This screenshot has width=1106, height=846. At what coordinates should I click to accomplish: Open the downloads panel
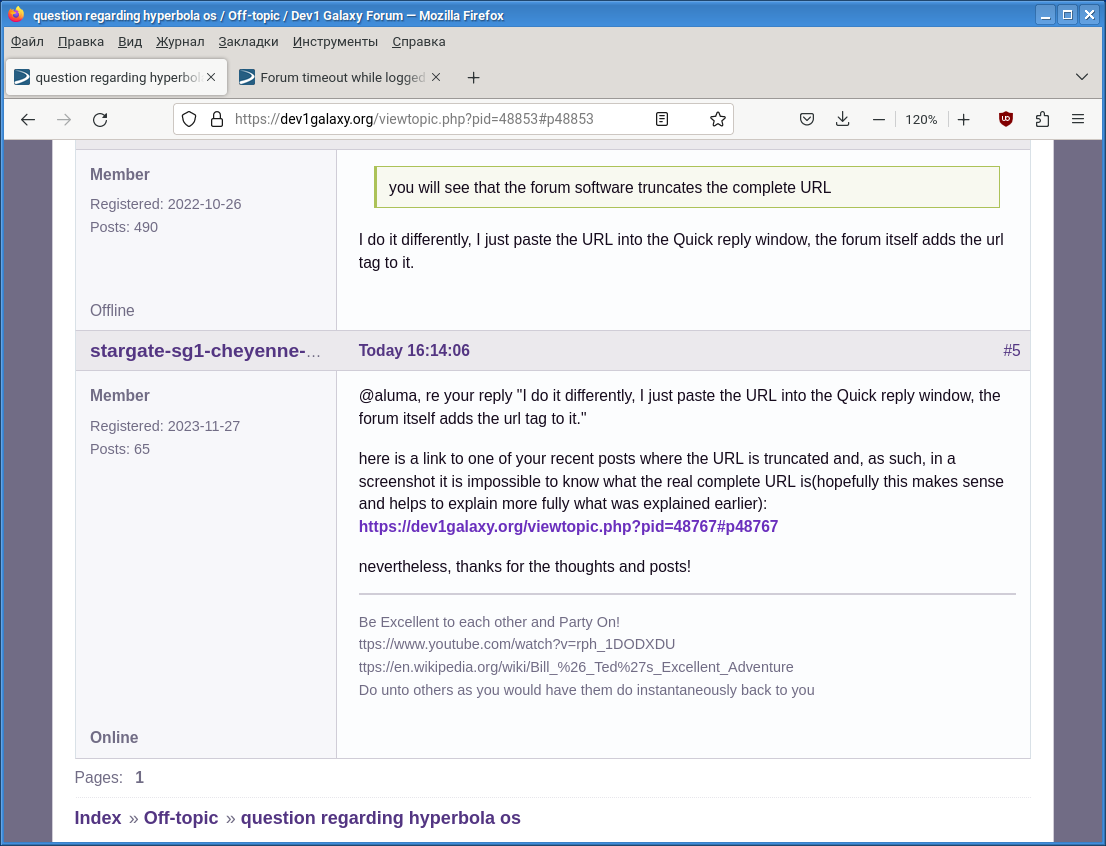pyautogui.click(x=842, y=119)
